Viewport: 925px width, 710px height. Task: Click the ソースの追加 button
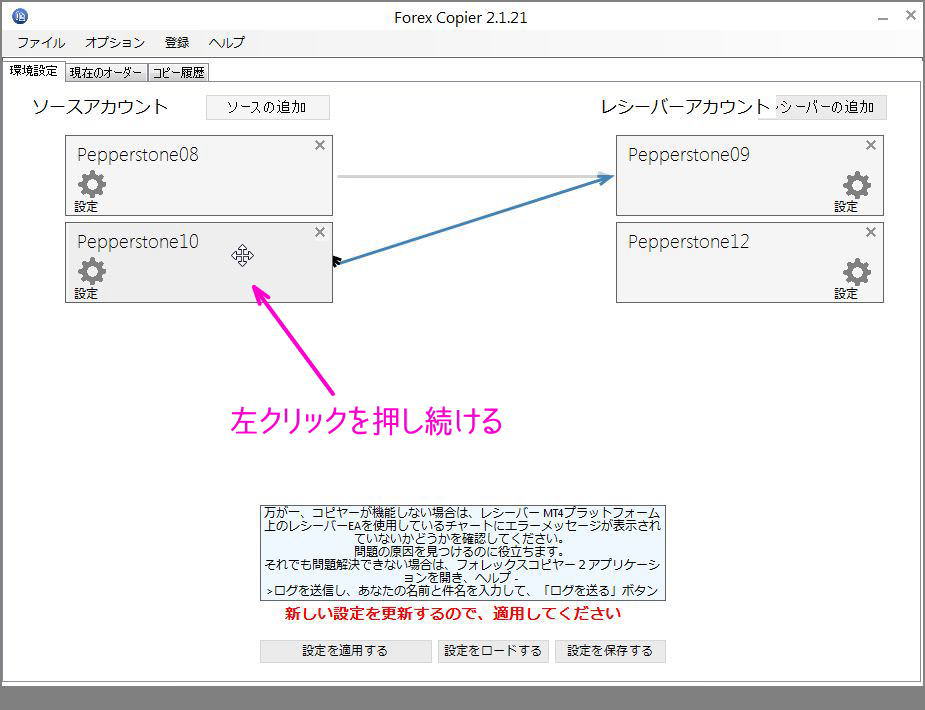click(x=267, y=107)
